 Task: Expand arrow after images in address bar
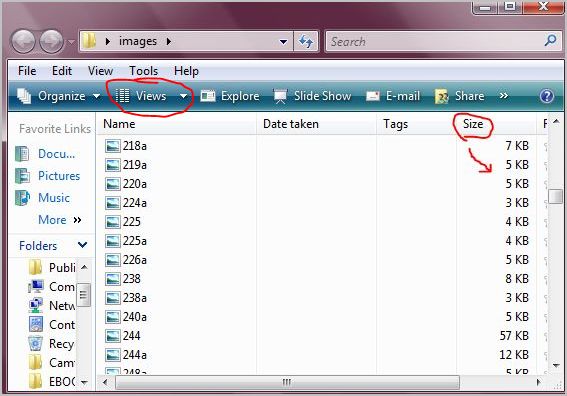pos(169,41)
